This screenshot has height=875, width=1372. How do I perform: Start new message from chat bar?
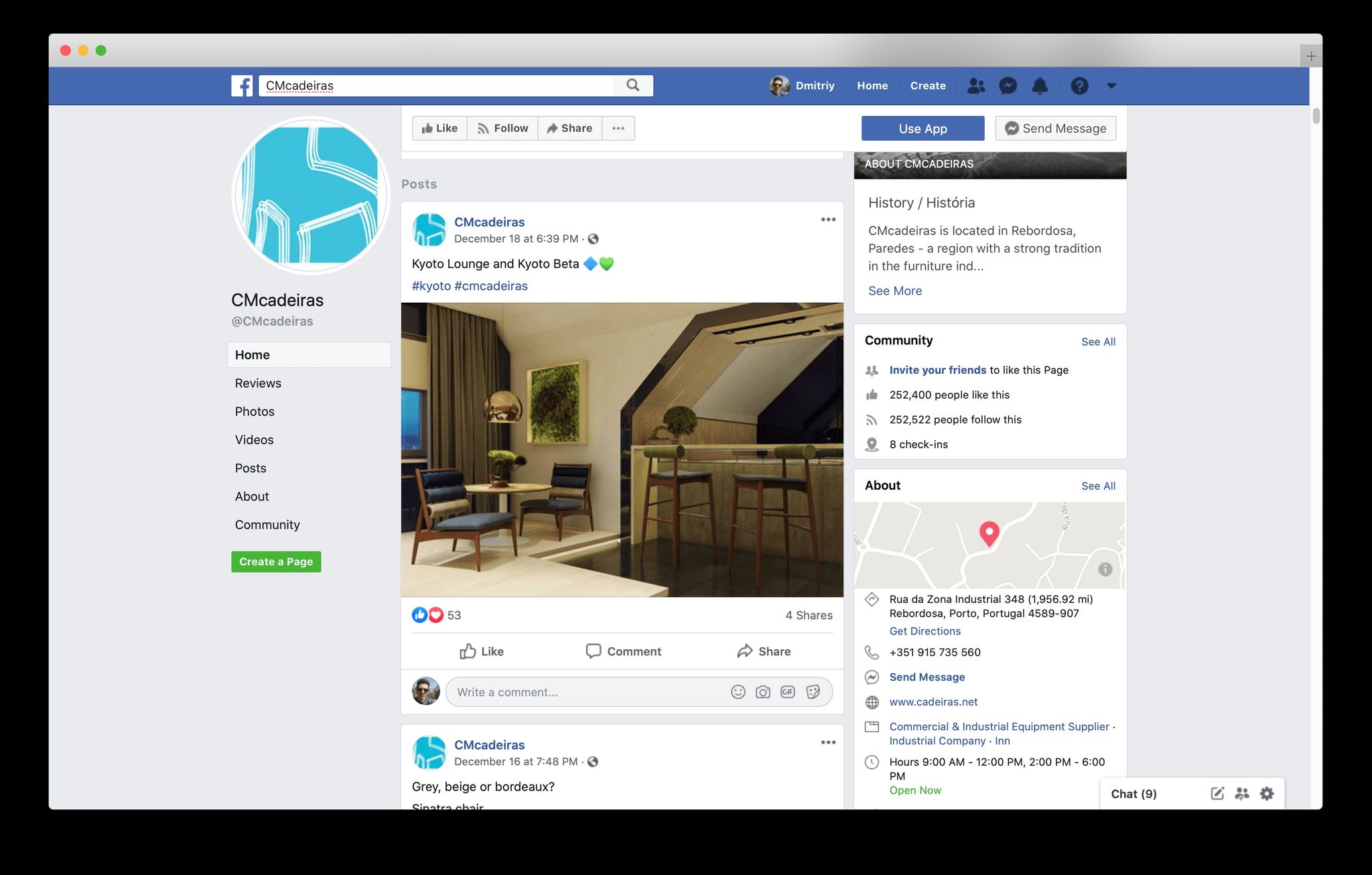point(1217,793)
